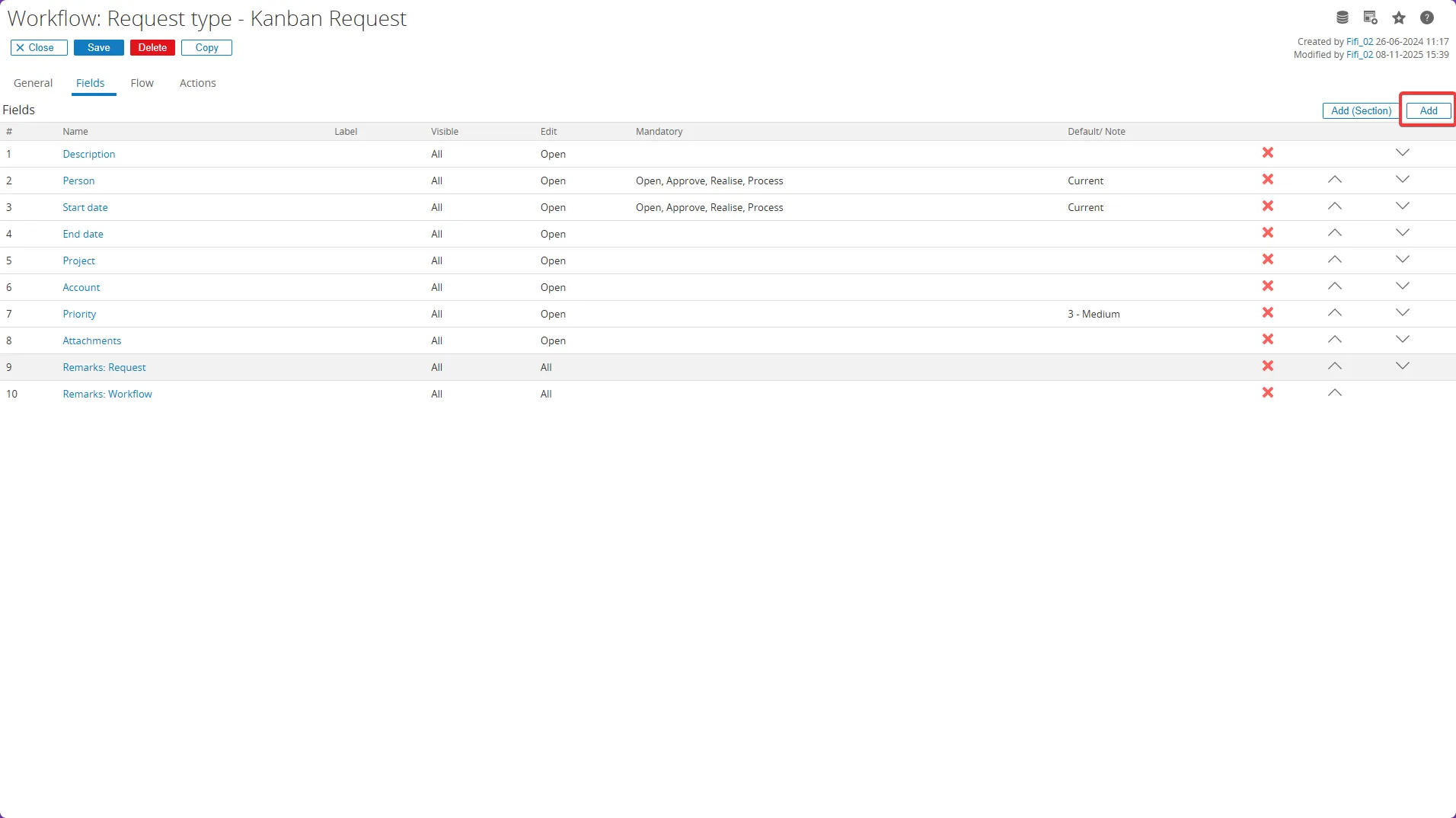Click the Save button

98,47
